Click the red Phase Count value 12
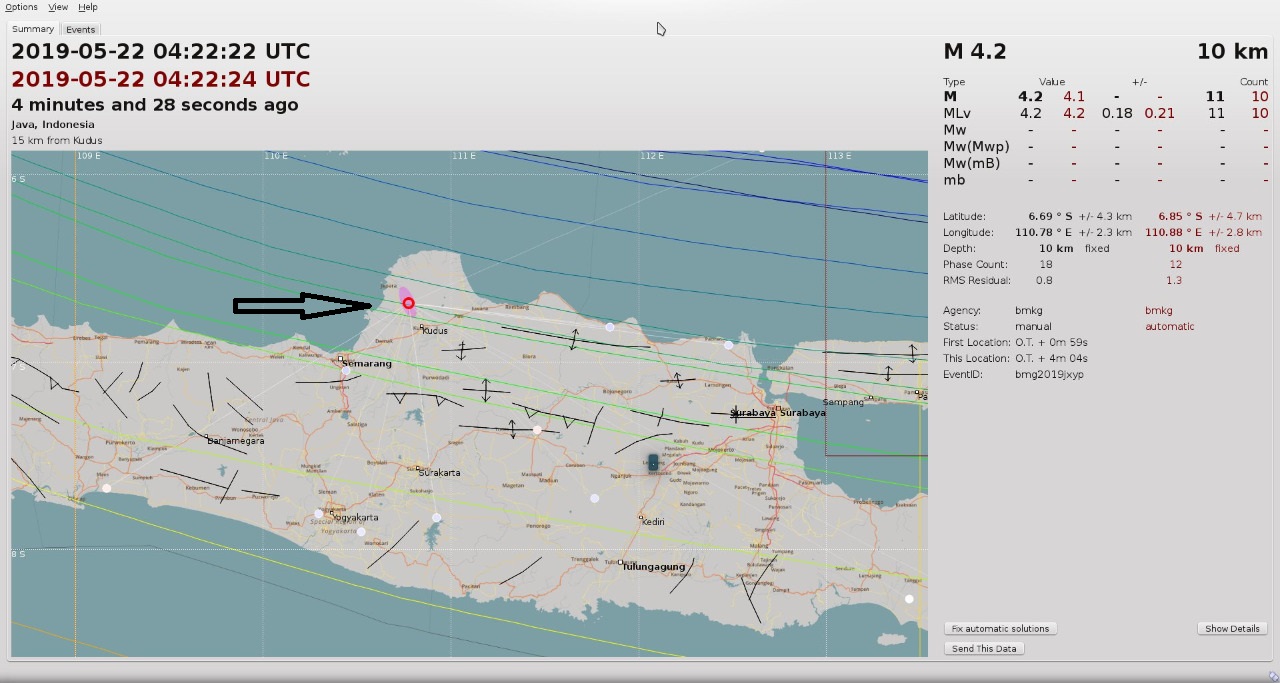Image resolution: width=1280 pixels, height=683 pixels. tap(1176, 264)
